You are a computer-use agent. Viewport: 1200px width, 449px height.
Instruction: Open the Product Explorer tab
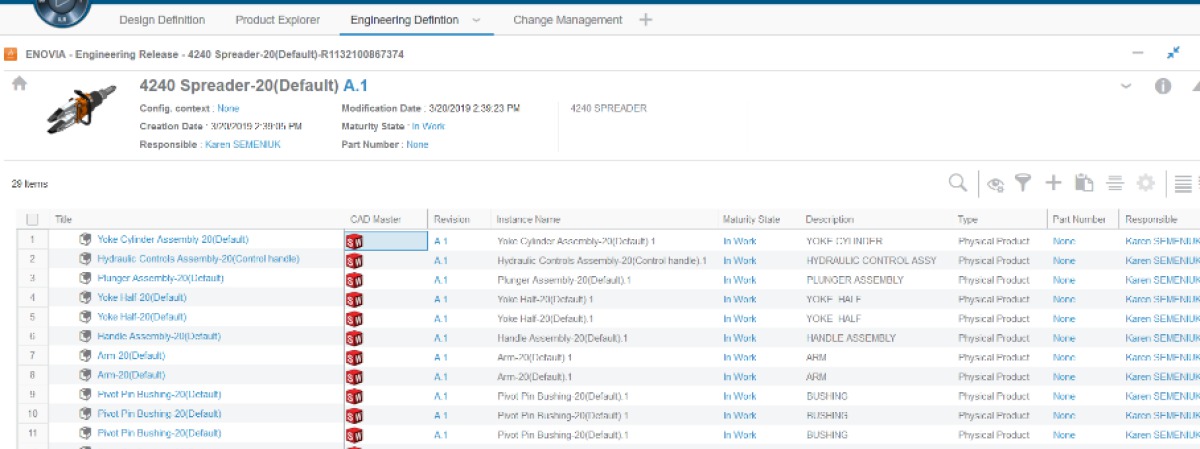coord(278,20)
